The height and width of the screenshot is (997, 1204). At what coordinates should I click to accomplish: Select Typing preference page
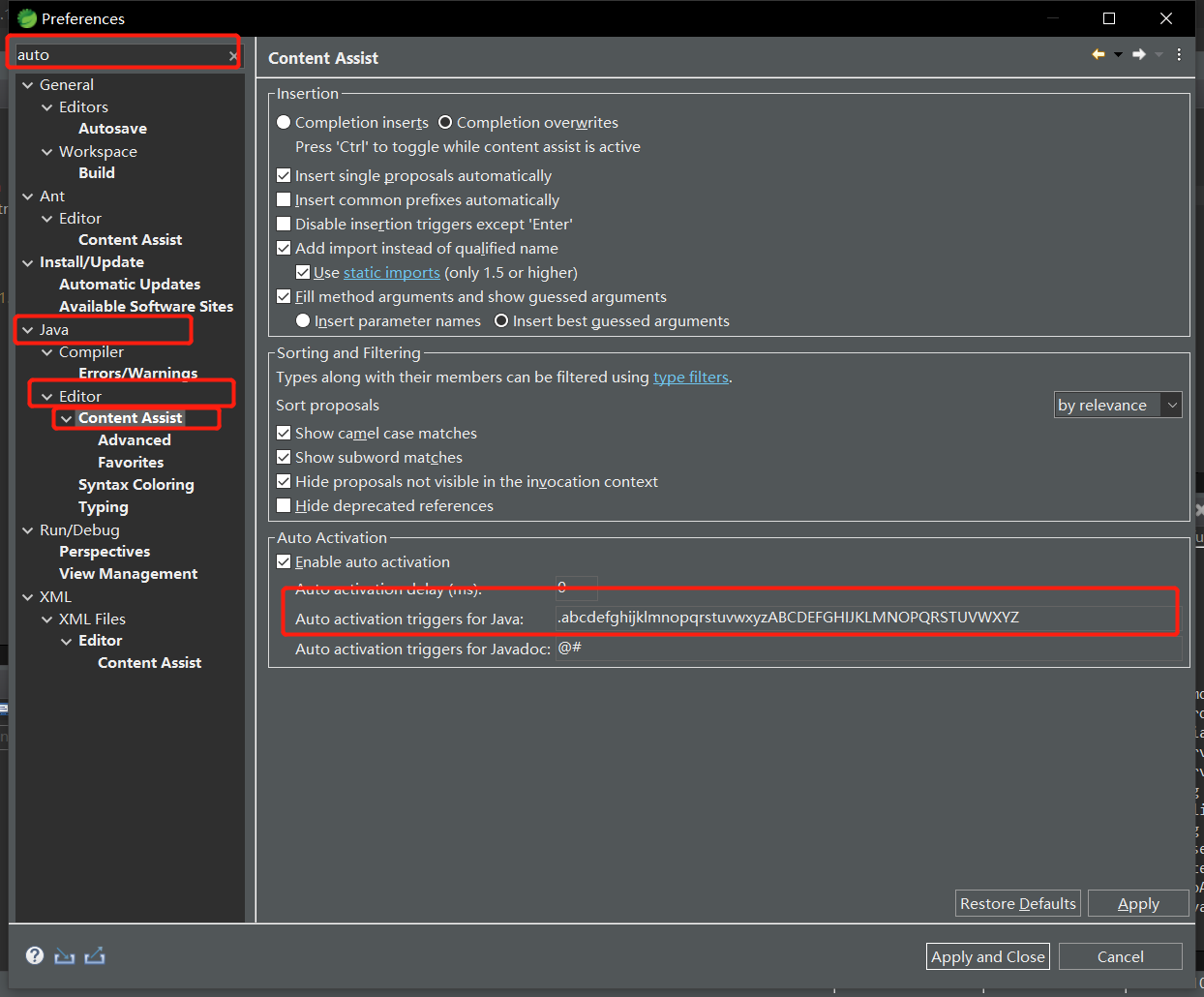pos(104,506)
